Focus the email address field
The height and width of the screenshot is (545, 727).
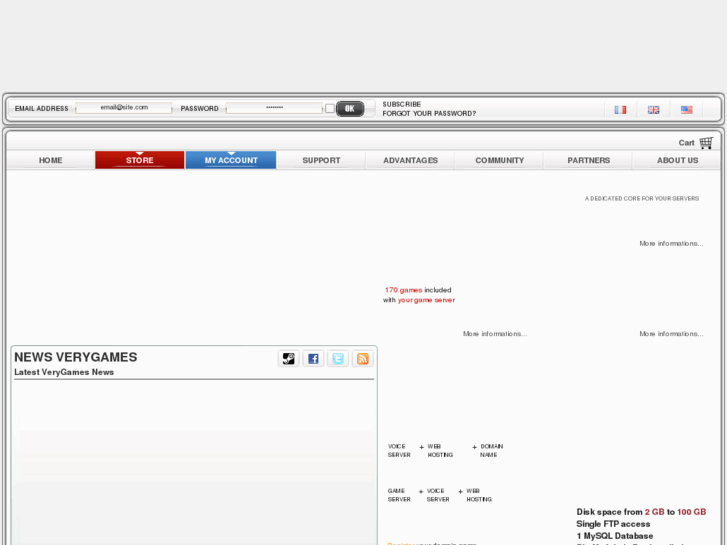124,108
